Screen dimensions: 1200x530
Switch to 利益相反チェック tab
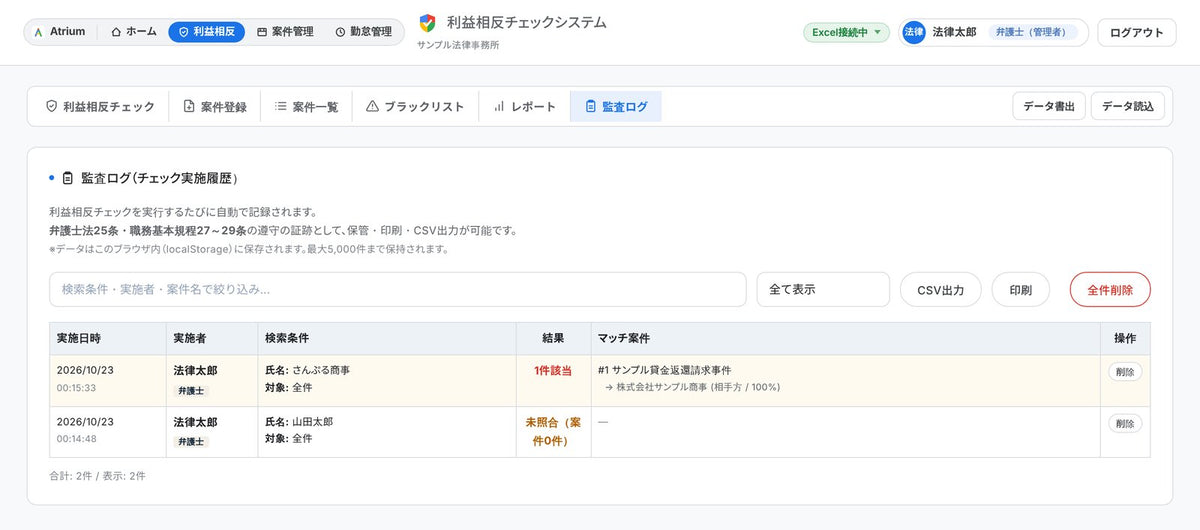point(100,106)
